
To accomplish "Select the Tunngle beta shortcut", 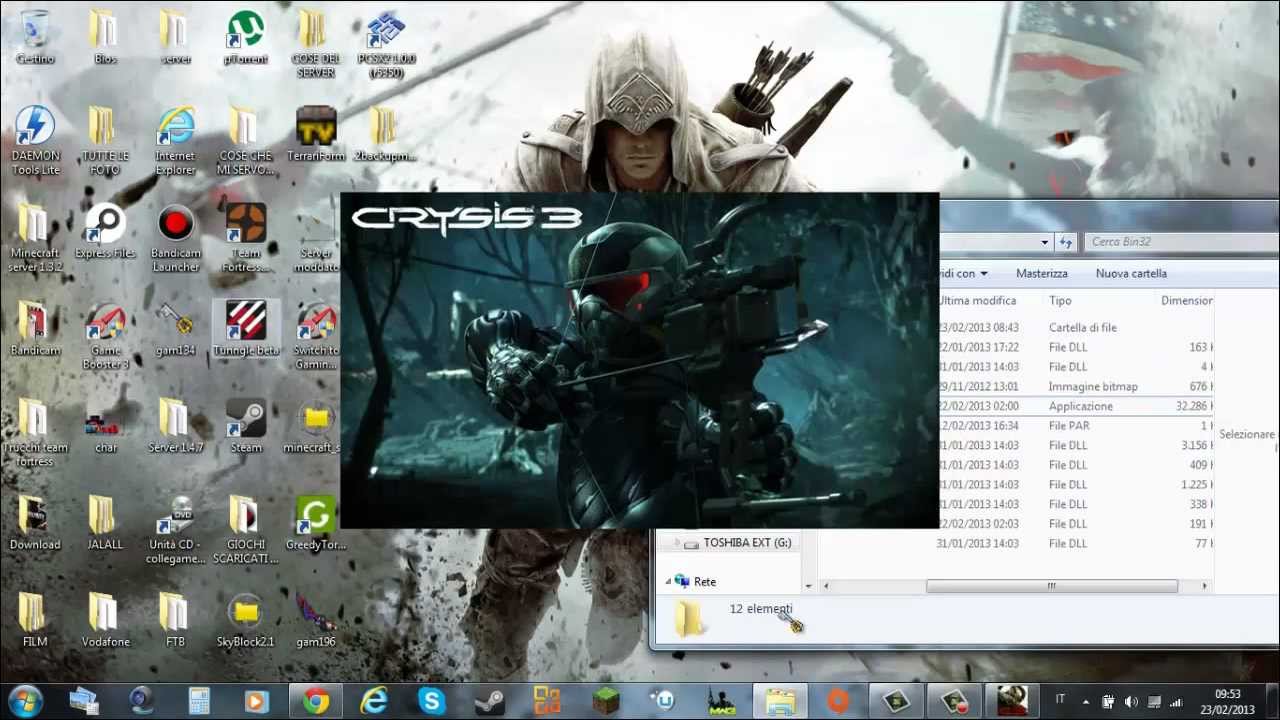I will point(246,328).
